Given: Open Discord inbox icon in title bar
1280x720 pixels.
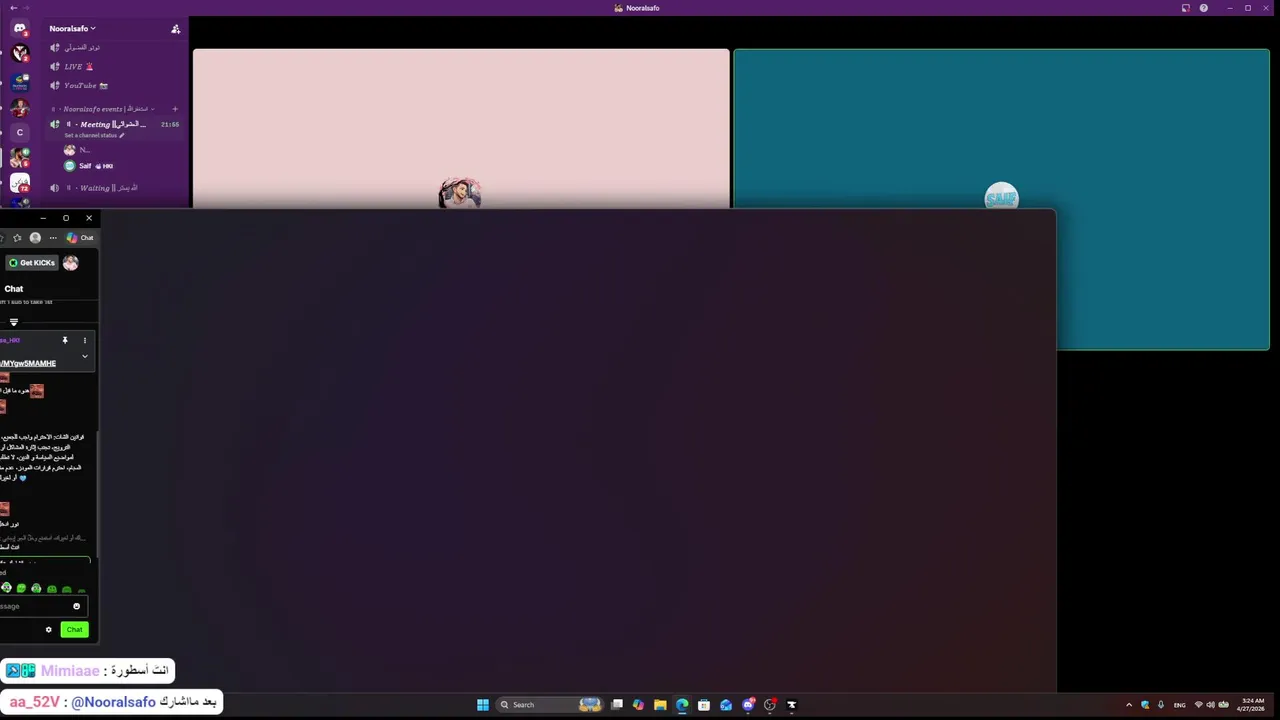Looking at the screenshot, I should tap(1186, 8).
